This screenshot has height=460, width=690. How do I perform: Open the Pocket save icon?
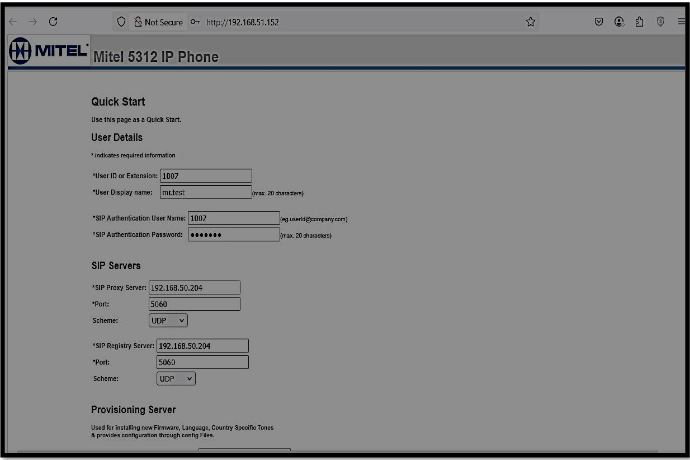[x=598, y=22]
